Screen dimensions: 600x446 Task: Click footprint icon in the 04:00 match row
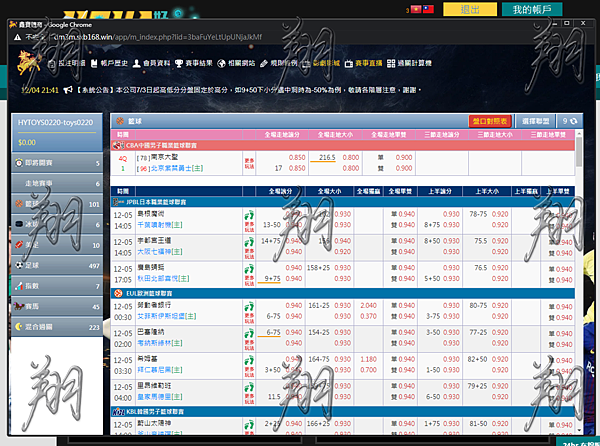pyautogui.click(x=249, y=387)
